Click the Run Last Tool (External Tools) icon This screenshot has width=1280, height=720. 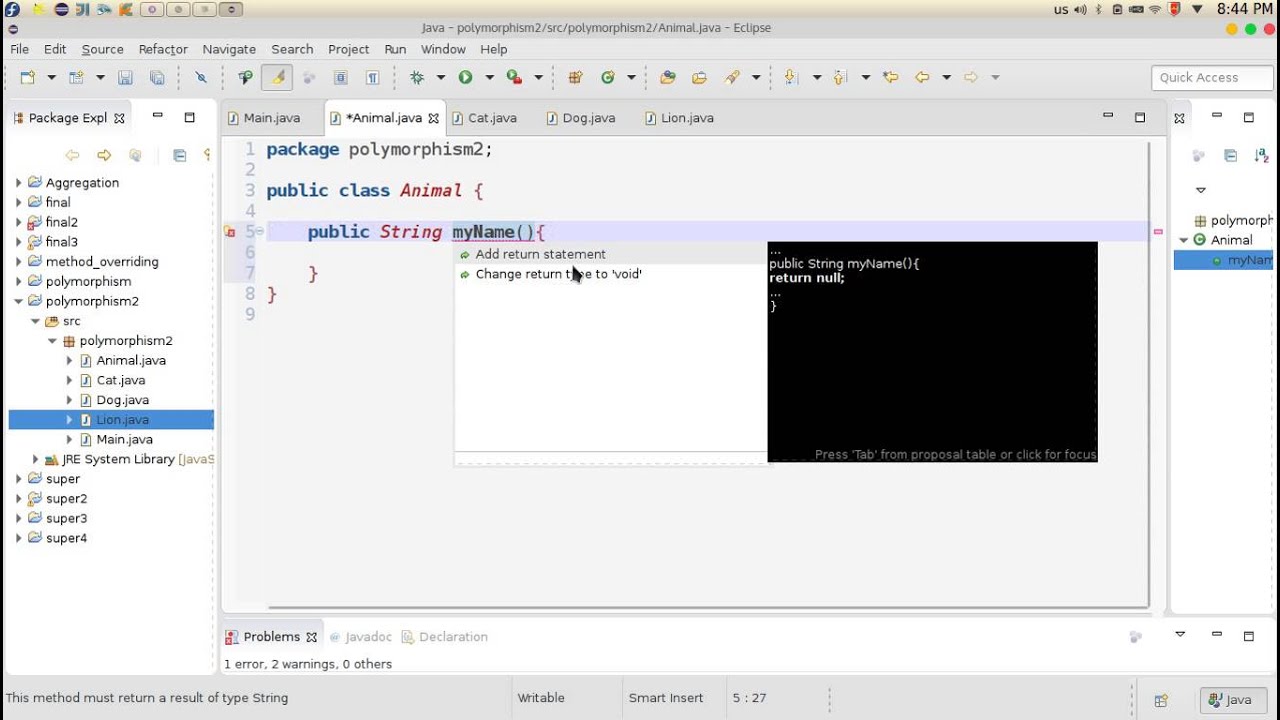514,77
